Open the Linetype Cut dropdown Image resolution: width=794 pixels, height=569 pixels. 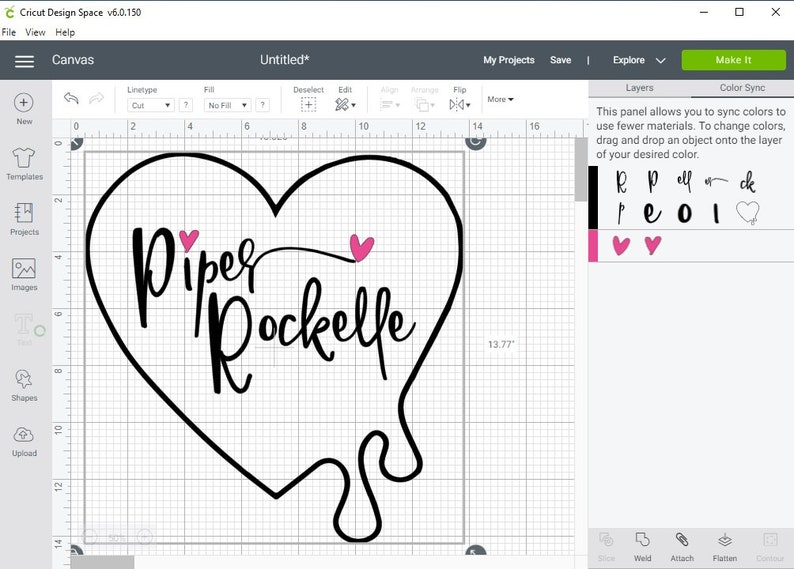click(151, 105)
